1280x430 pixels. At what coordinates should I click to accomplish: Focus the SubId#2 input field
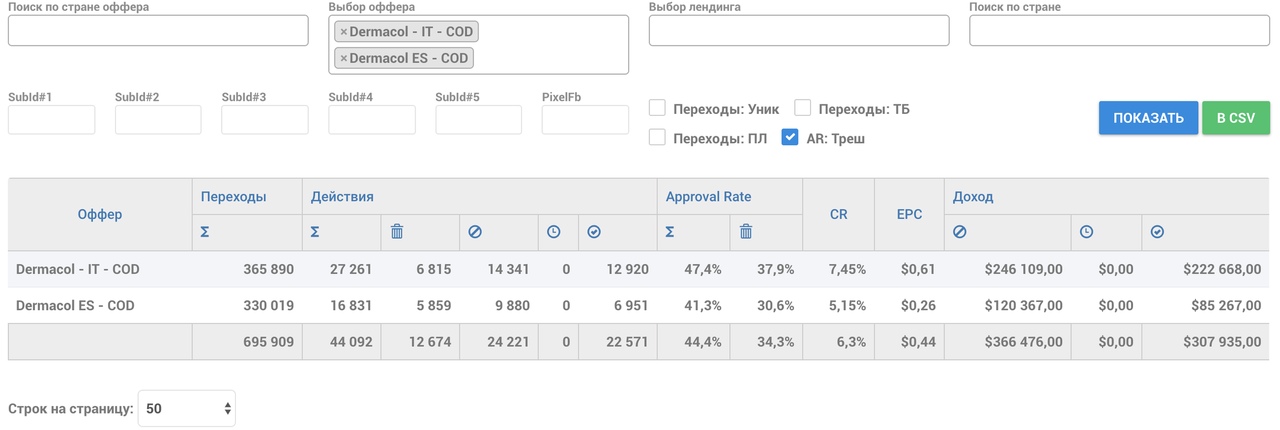tap(158, 120)
